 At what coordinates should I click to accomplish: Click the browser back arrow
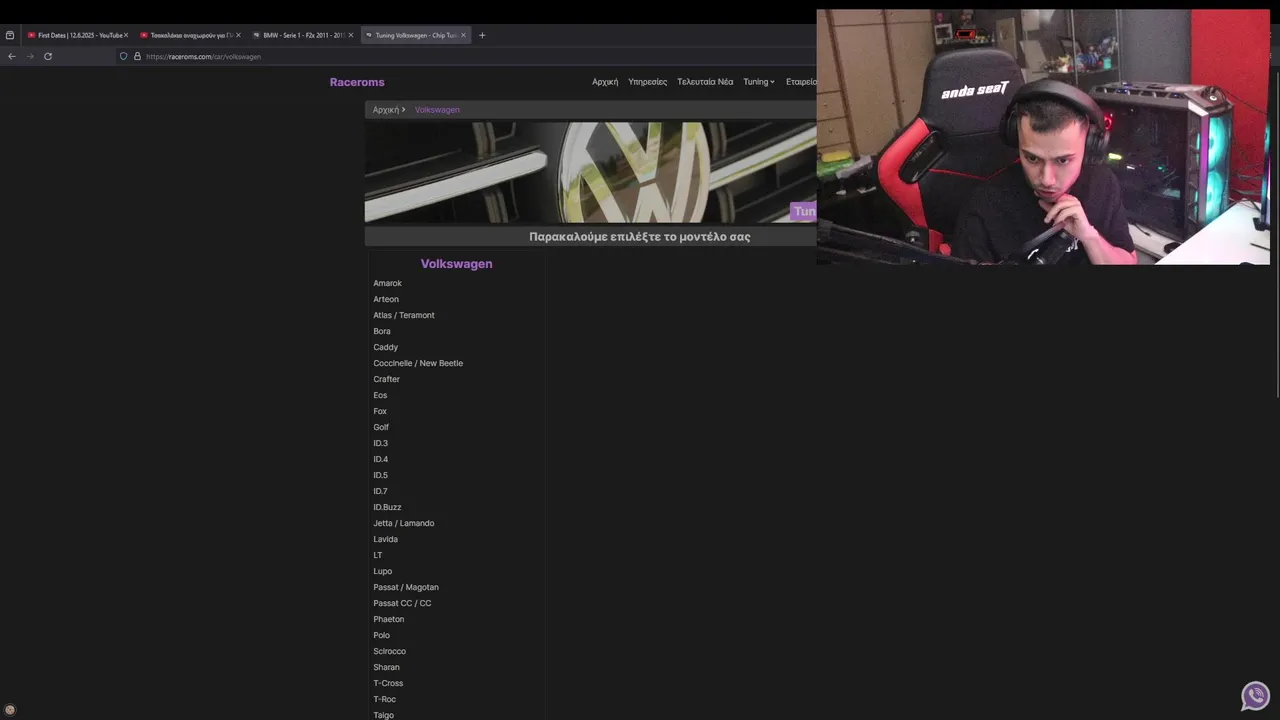pos(11,56)
